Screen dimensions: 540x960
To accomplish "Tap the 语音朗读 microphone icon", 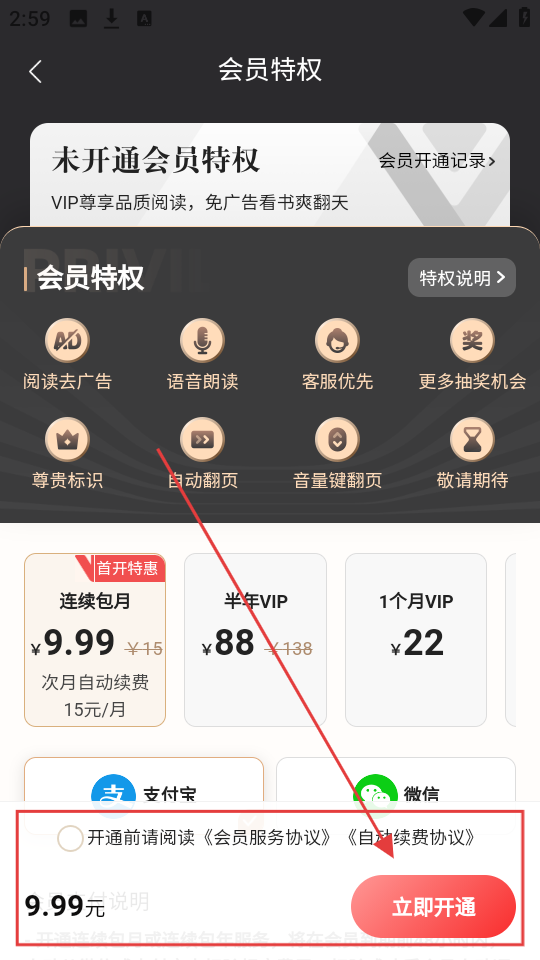I will coord(202,340).
